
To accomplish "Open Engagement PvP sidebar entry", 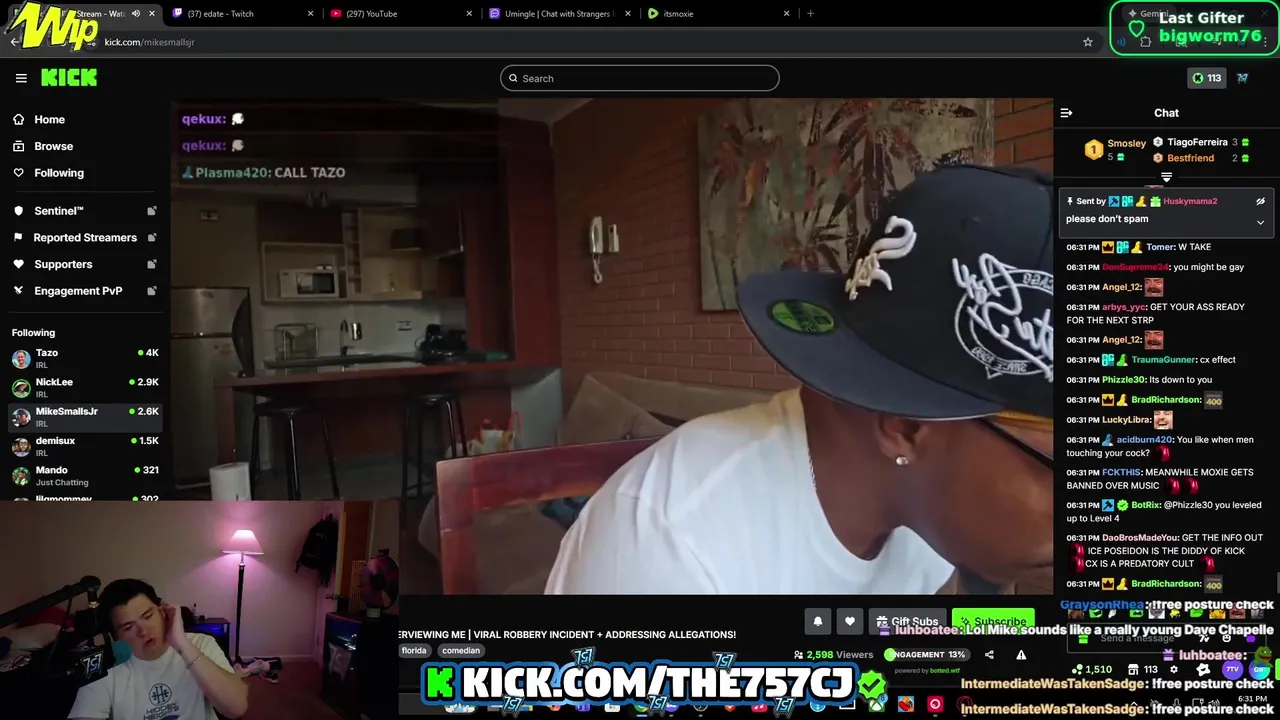I will tap(78, 291).
